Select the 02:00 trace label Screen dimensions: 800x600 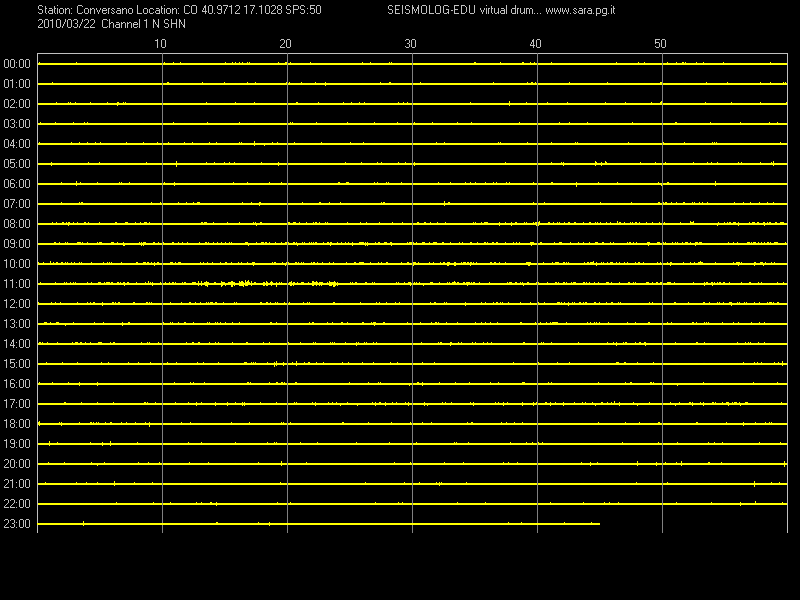pyautogui.click(x=17, y=104)
